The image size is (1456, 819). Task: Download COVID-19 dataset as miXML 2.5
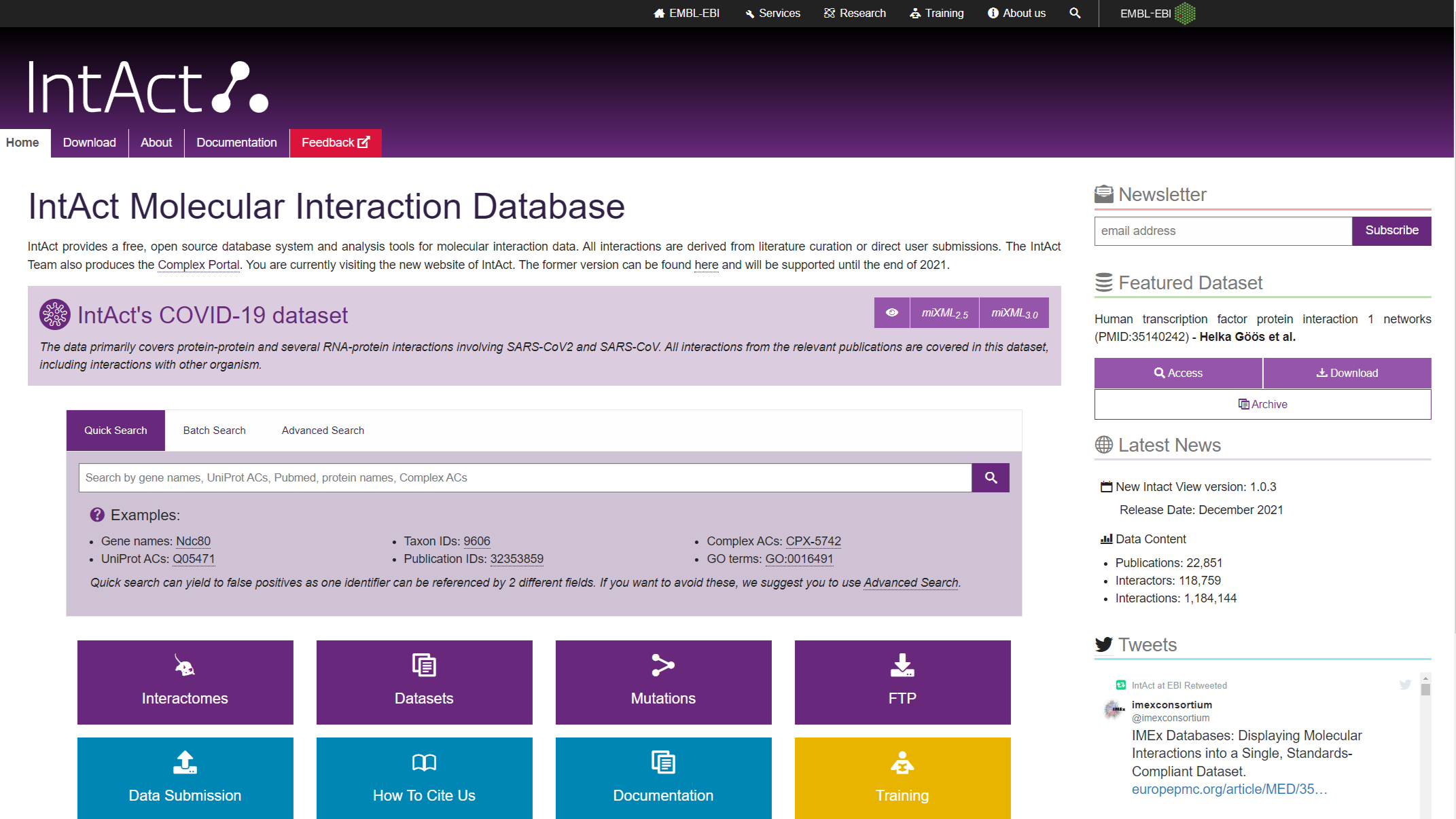pos(944,312)
